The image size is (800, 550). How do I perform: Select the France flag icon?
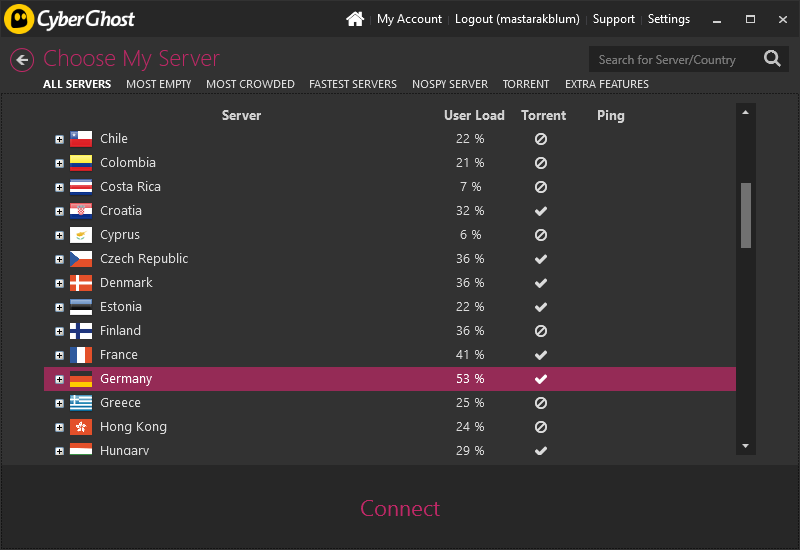click(x=81, y=355)
